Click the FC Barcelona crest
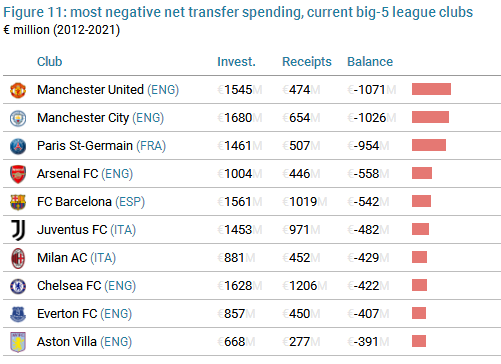This screenshot has height=364, width=501. coord(18,202)
